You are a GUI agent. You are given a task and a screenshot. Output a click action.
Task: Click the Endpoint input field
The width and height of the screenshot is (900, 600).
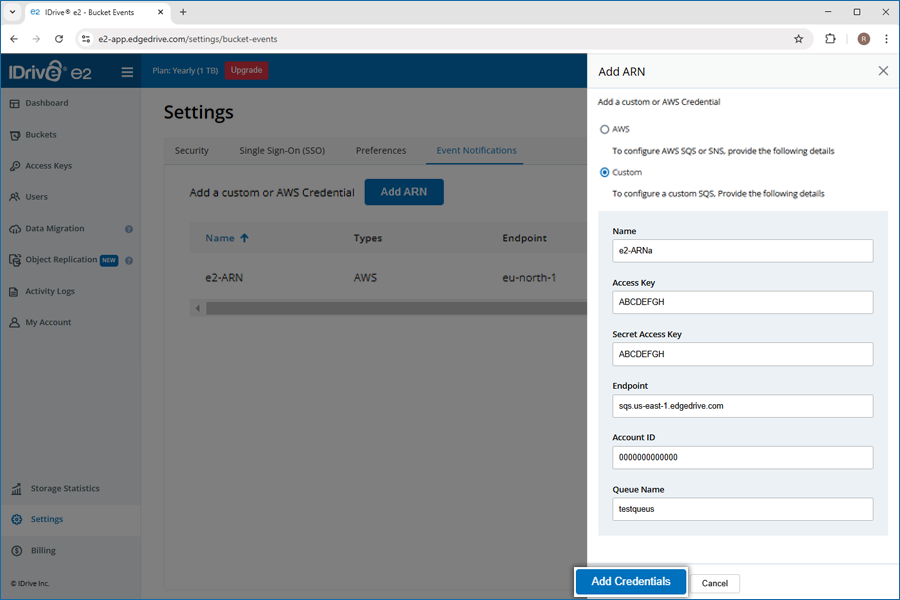tap(743, 406)
